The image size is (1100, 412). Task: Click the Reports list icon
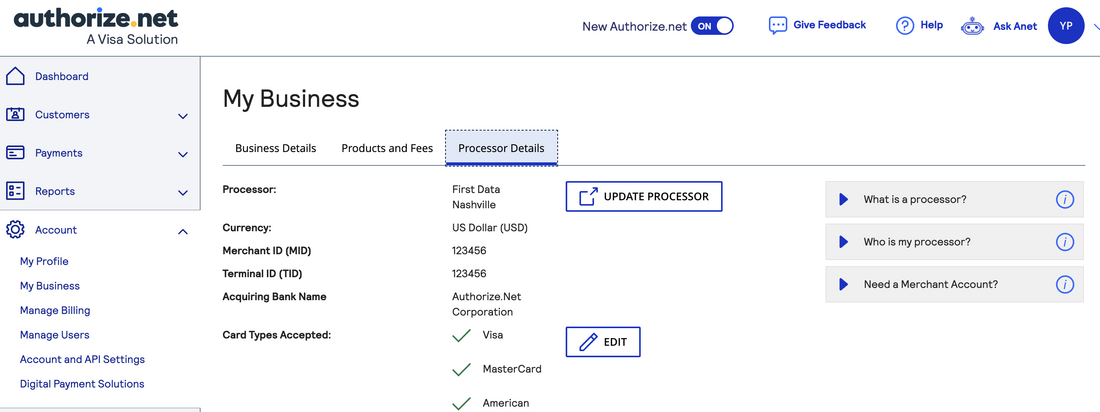click(x=15, y=191)
